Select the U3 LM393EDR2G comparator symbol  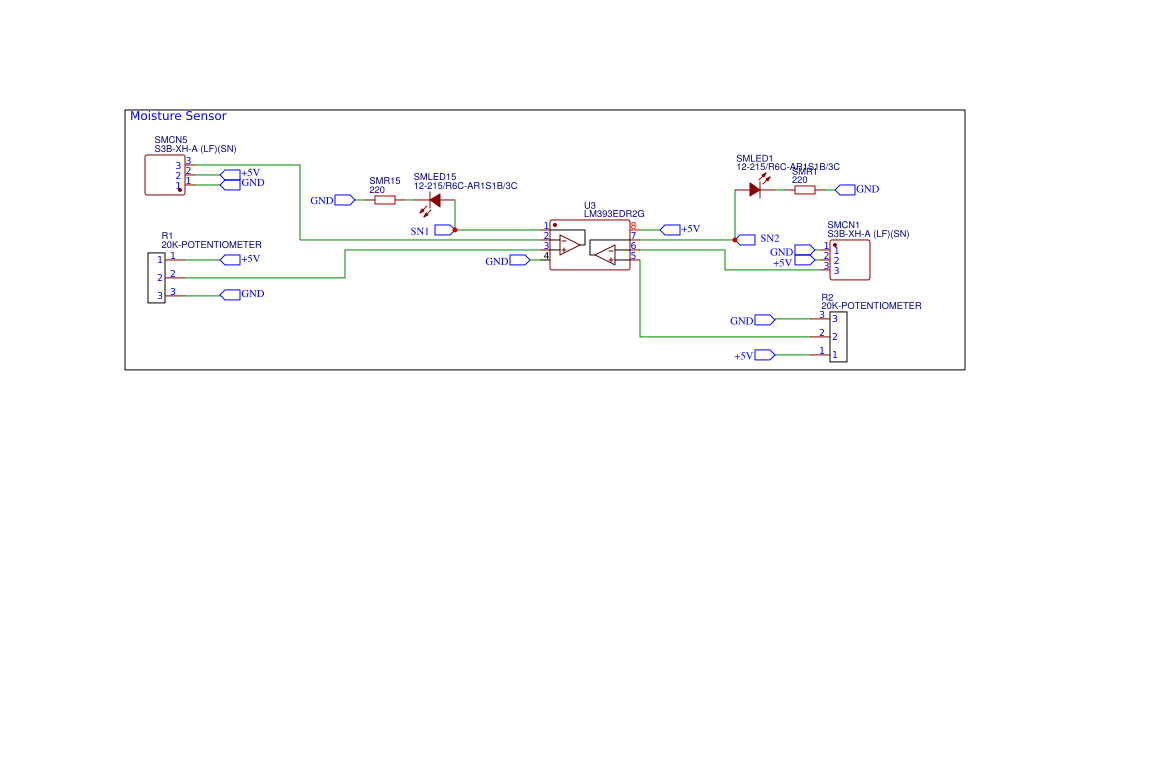(x=590, y=245)
